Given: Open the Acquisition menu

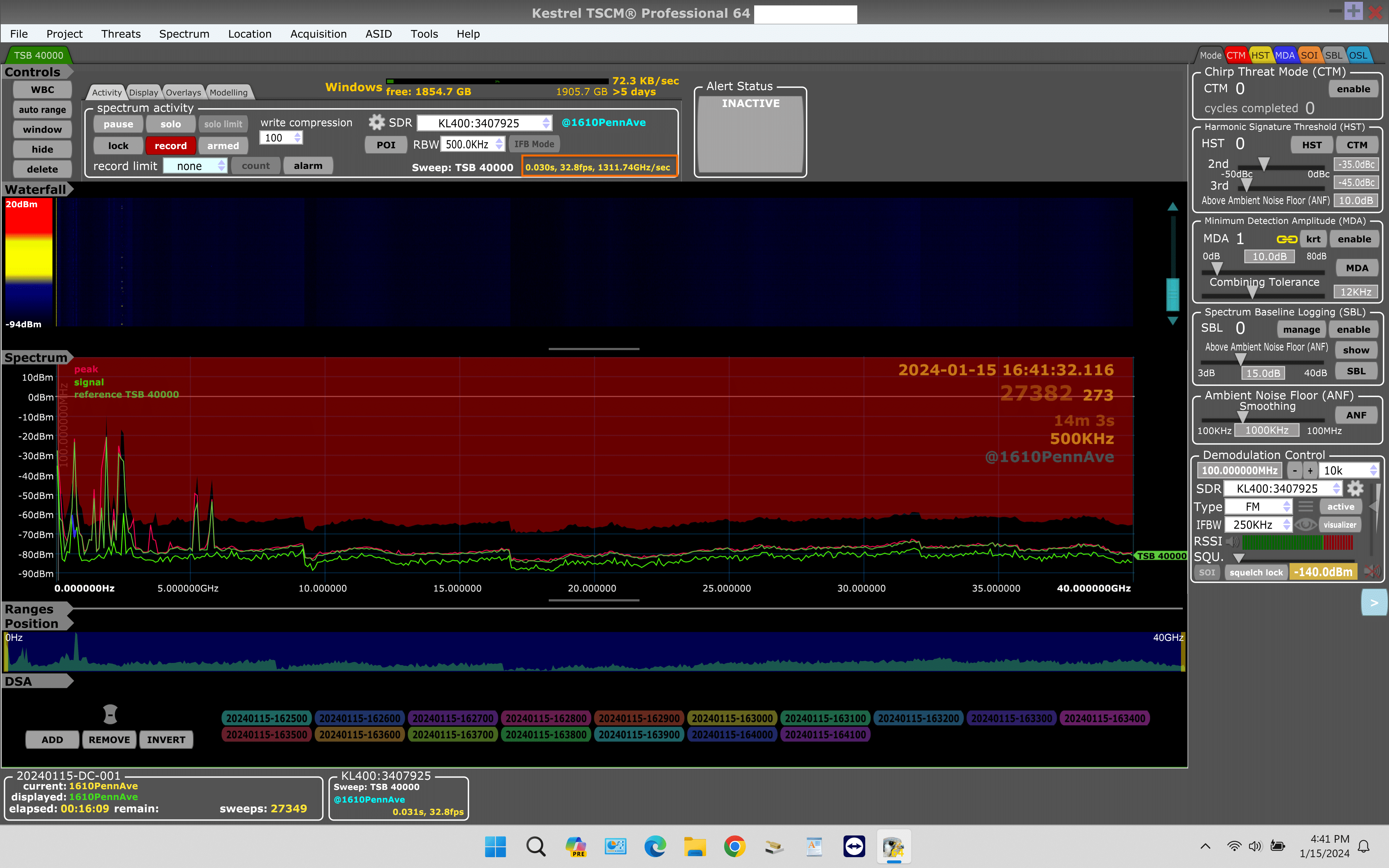Looking at the screenshot, I should [319, 34].
